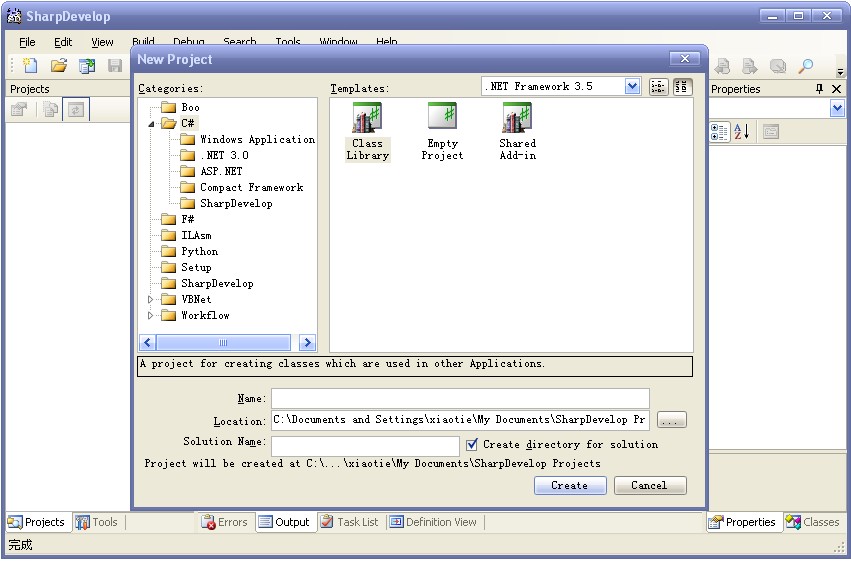Click the Open File toolbar icon
The height and width of the screenshot is (561, 851).
pyautogui.click(x=59, y=66)
